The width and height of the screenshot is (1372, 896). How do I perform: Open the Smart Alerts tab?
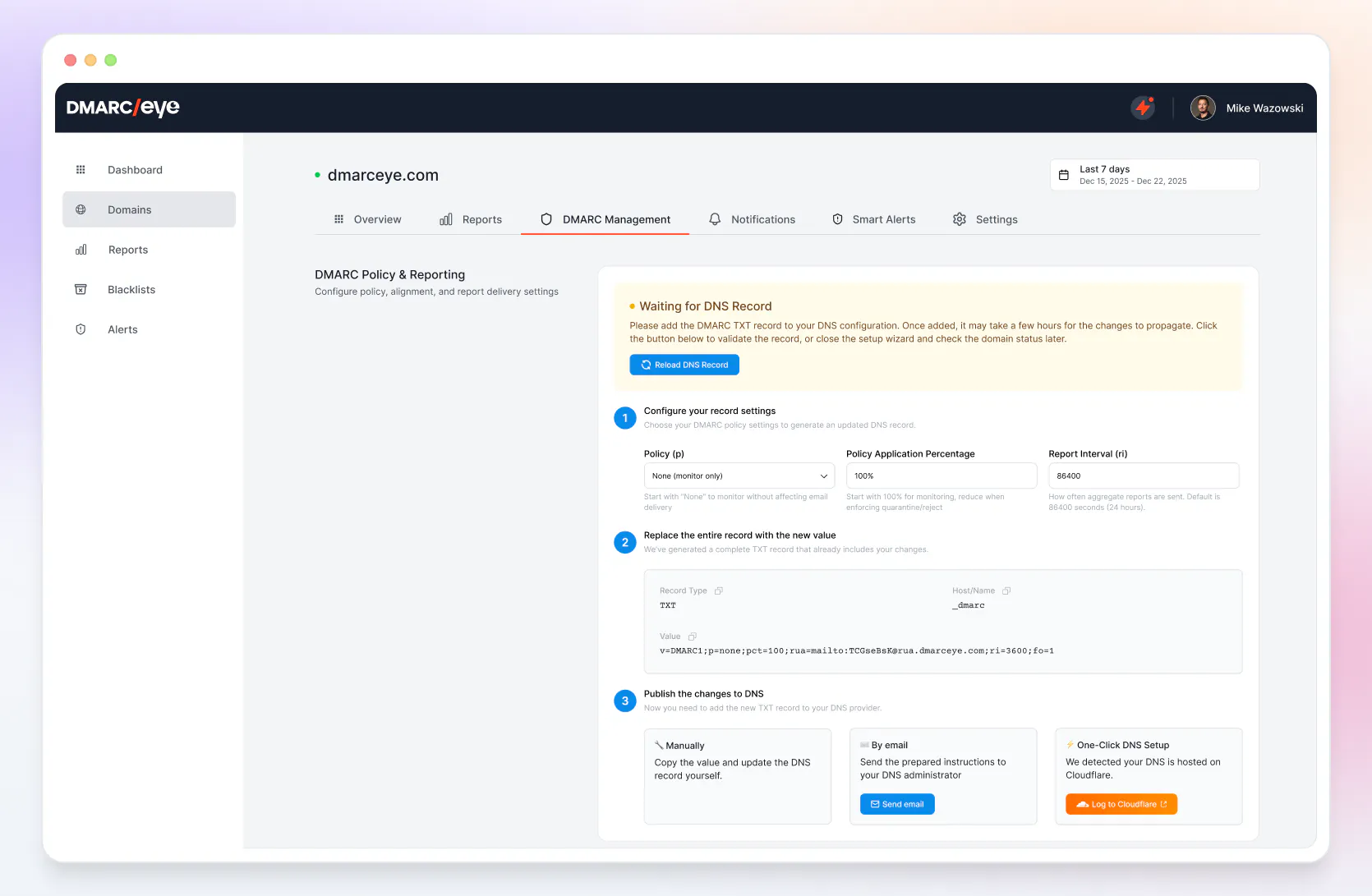tap(873, 219)
